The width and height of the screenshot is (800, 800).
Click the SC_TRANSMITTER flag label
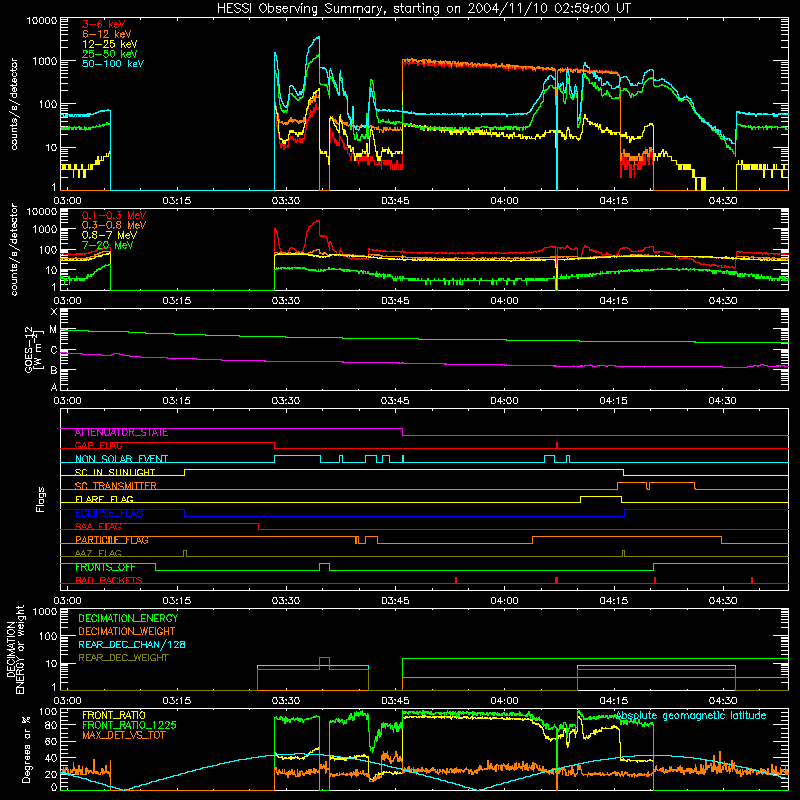pos(116,486)
